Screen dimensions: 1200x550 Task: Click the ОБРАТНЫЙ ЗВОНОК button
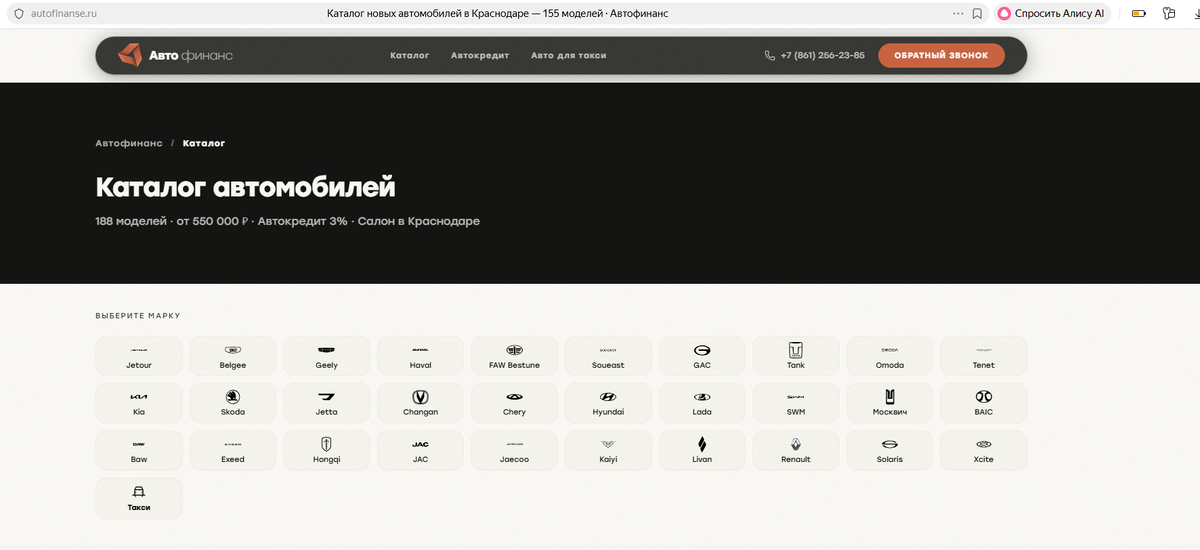tap(941, 55)
